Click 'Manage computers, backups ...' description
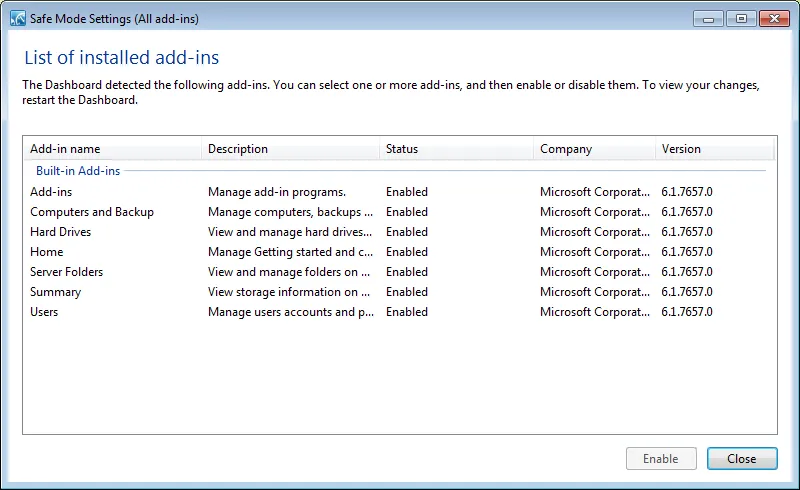This screenshot has width=800, height=490. pyautogui.click(x=290, y=212)
